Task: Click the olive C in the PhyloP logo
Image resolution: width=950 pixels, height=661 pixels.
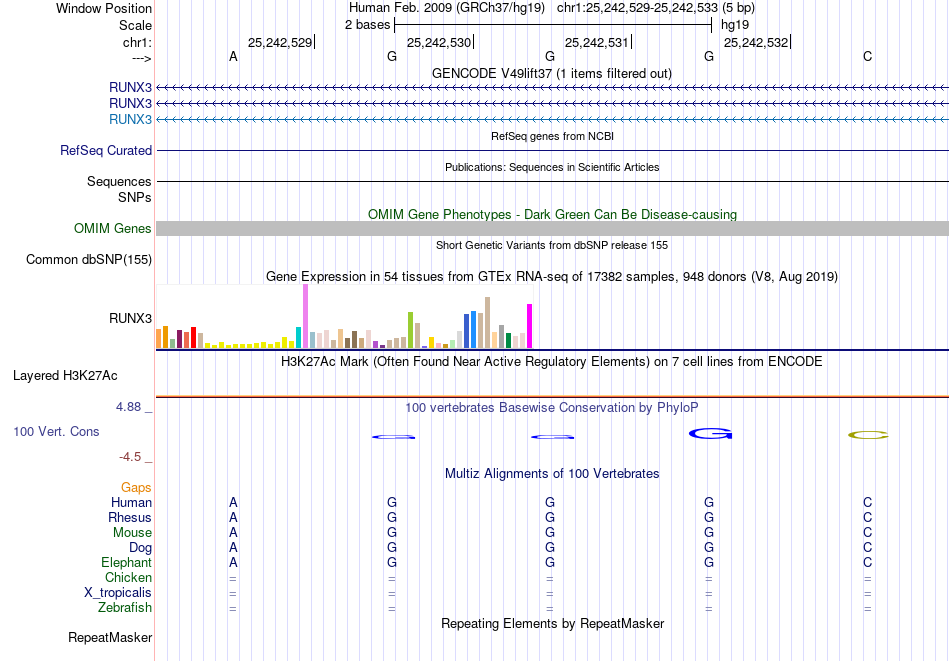Action: 868,435
